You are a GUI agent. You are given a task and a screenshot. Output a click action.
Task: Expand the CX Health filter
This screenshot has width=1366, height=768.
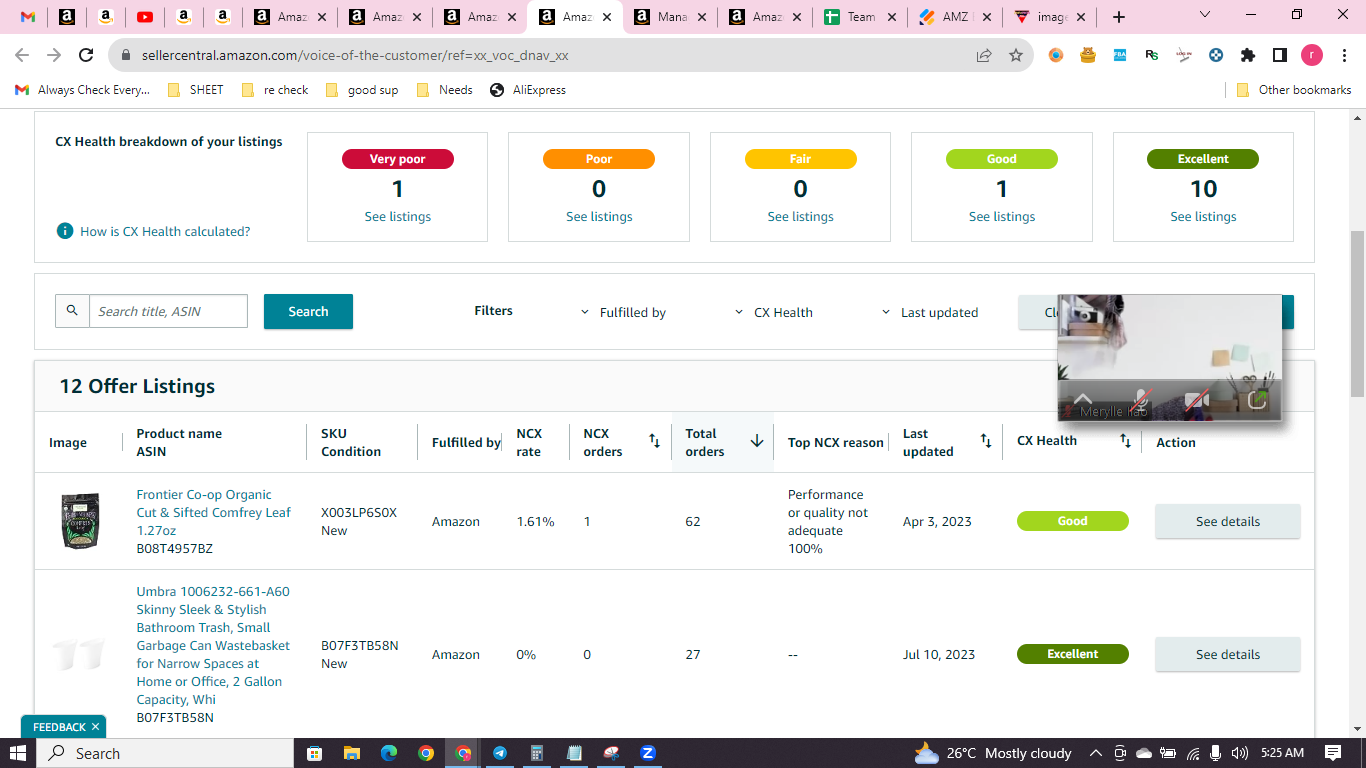(773, 312)
